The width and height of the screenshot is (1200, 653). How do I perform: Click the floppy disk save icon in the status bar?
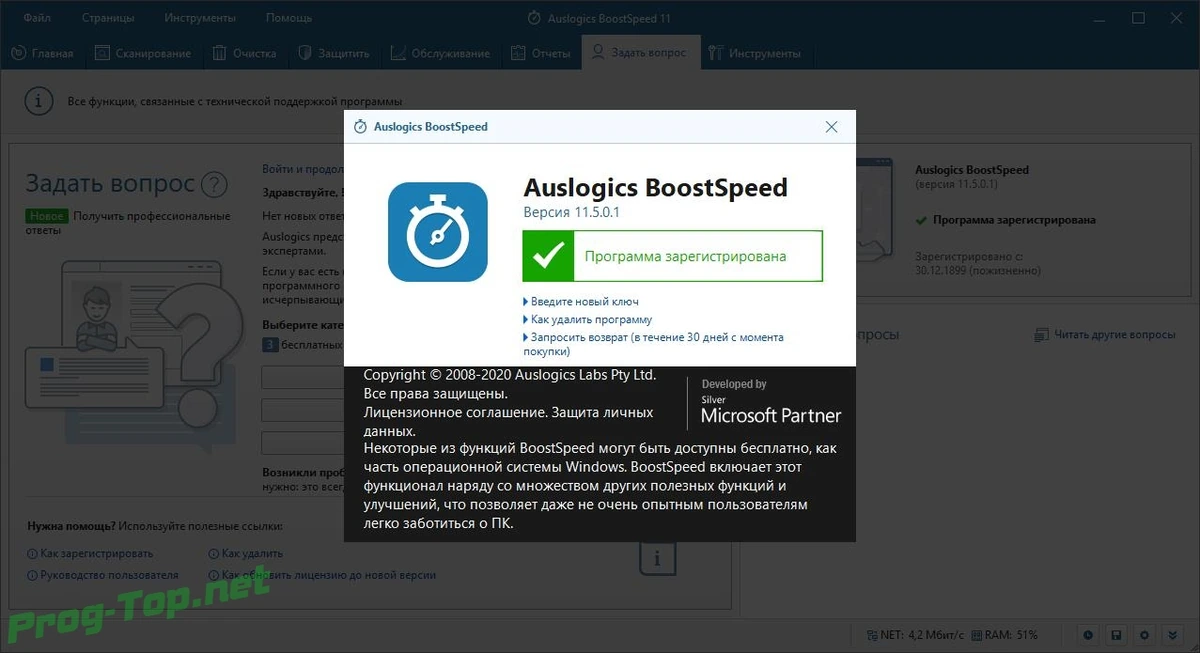click(x=1117, y=635)
